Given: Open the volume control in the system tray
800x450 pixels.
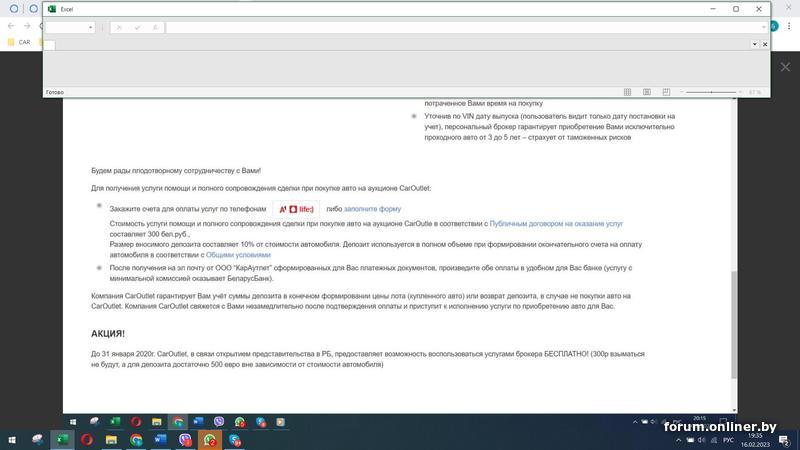Looking at the screenshot, I should (702, 440).
